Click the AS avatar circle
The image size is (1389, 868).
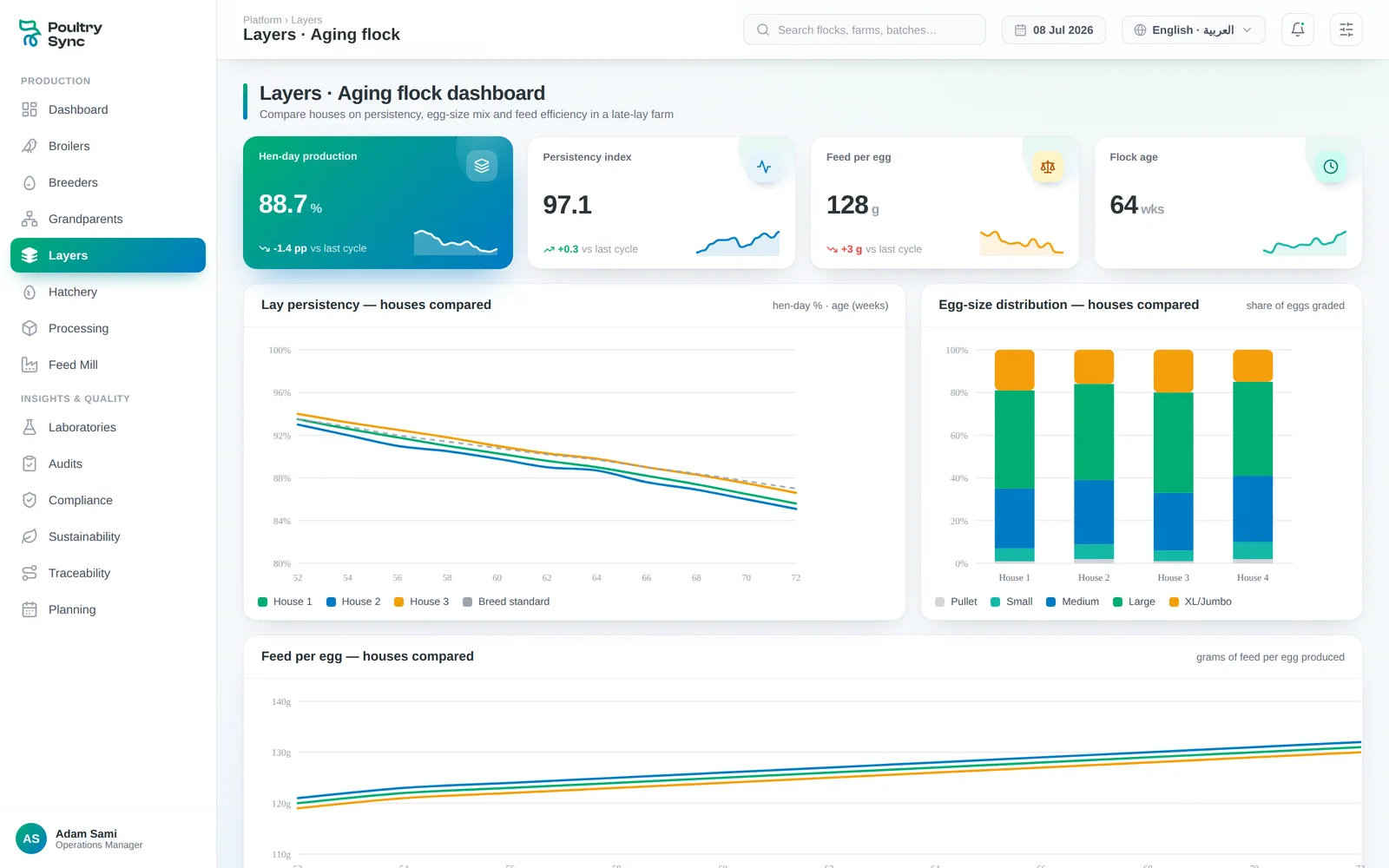pos(31,838)
